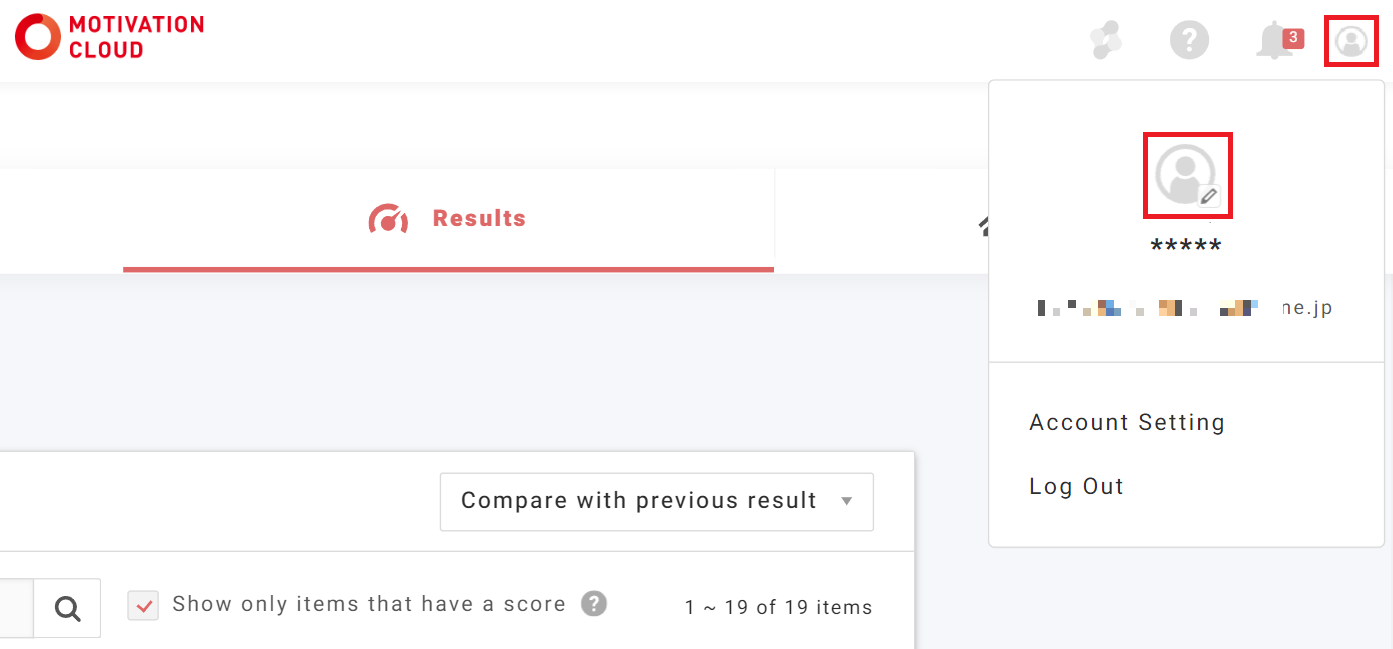The height and width of the screenshot is (649, 1393).
Task: Click the pencil edit icon on profile photo
Action: (1209, 196)
